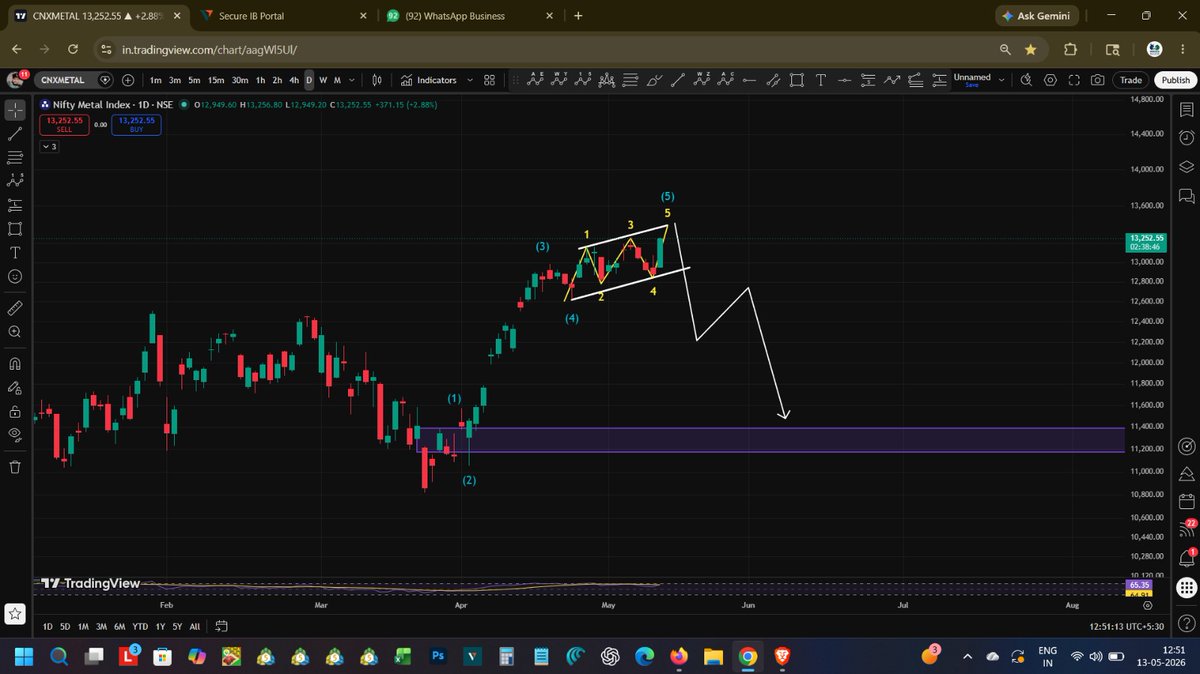Remove drawings using the trash icon
Screen dimensions: 1200x674
[x=15, y=467]
